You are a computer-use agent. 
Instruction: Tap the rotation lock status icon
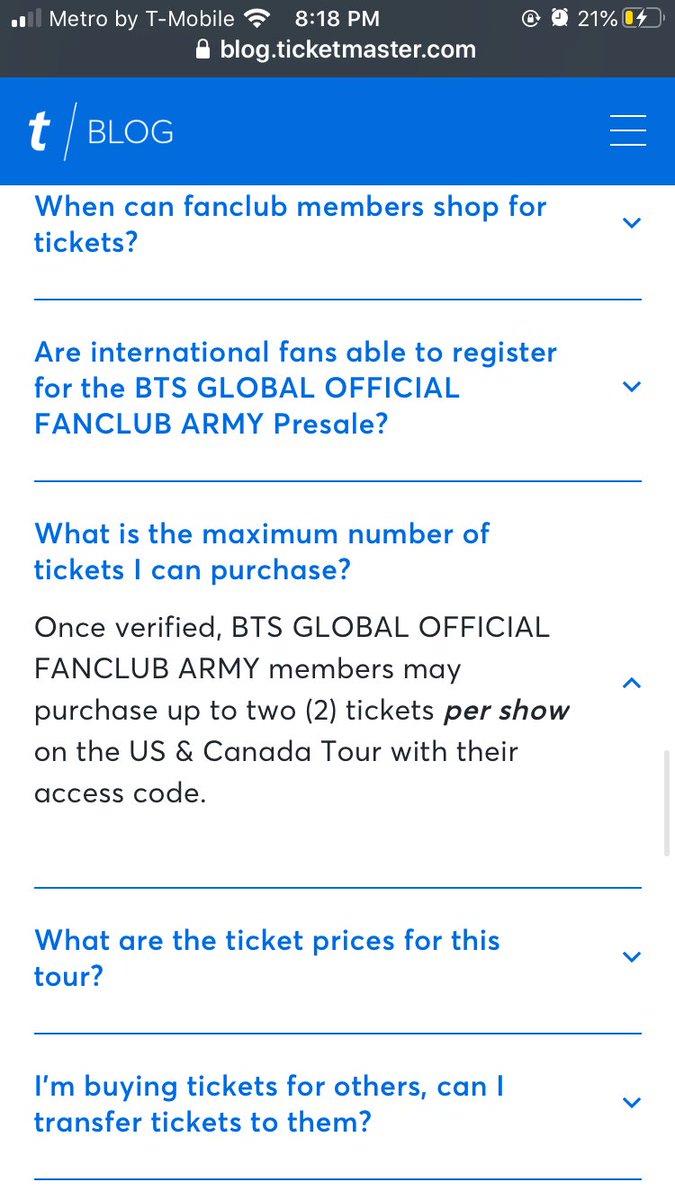point(531,18)
